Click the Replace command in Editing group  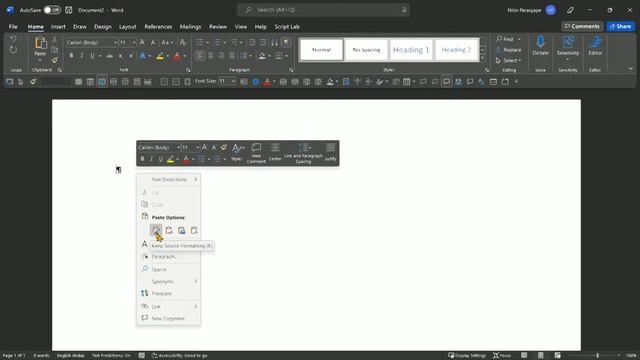point(509,50)
